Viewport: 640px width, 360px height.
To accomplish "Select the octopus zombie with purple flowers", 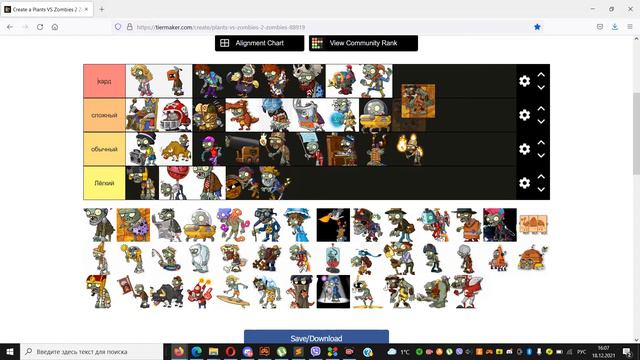I will 233,225.
